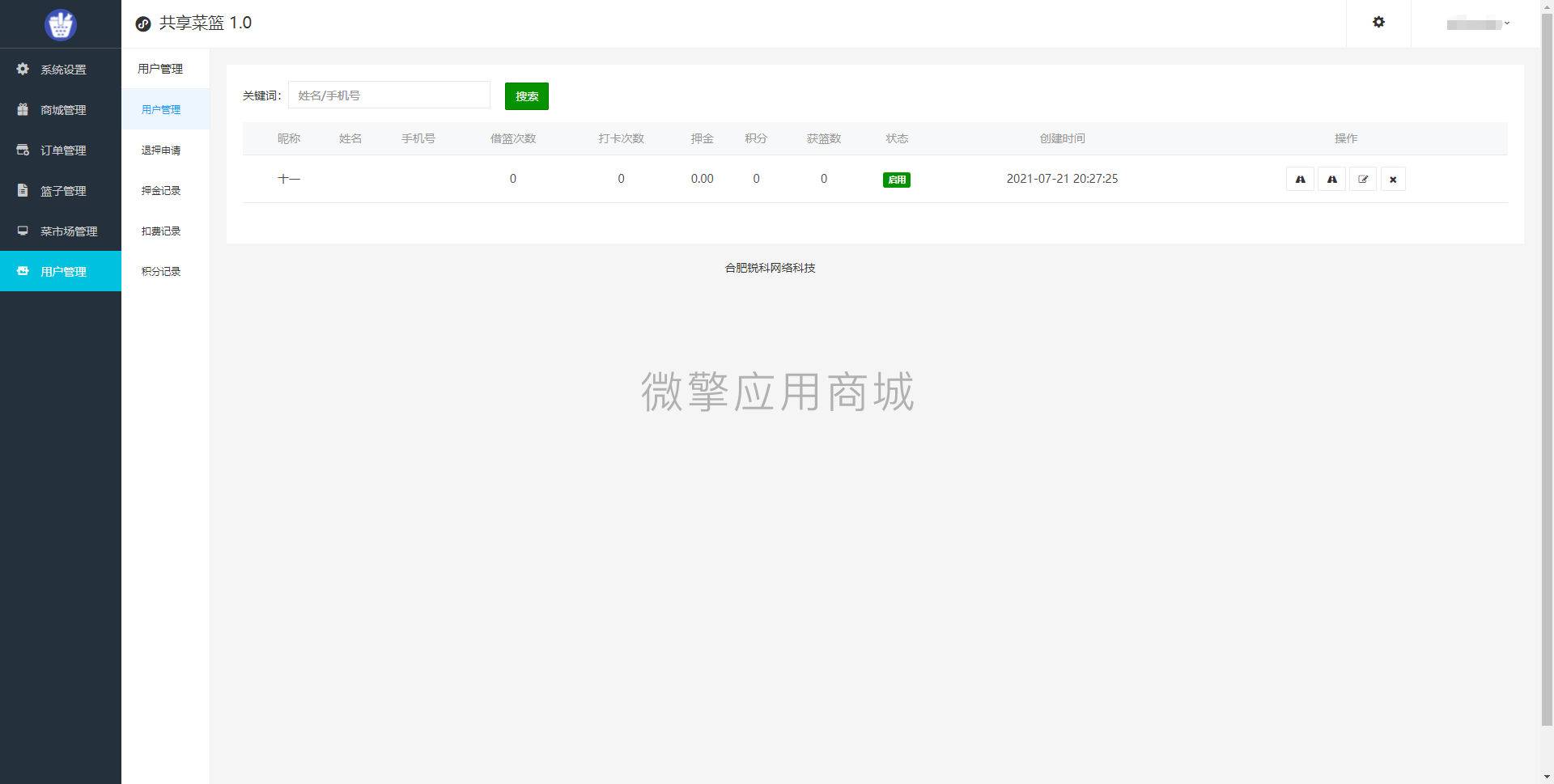Click the 借篮次数 column header

pyautogui.click(x=513, y=138)
